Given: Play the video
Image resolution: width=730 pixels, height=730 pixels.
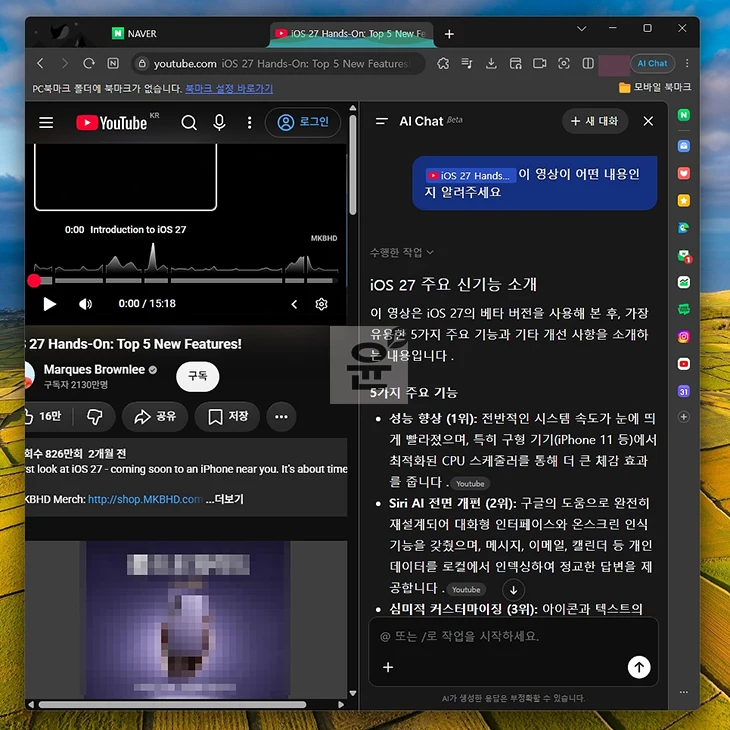Looking at the screenshot, I should pyautogui.click(x=49, y=304).
